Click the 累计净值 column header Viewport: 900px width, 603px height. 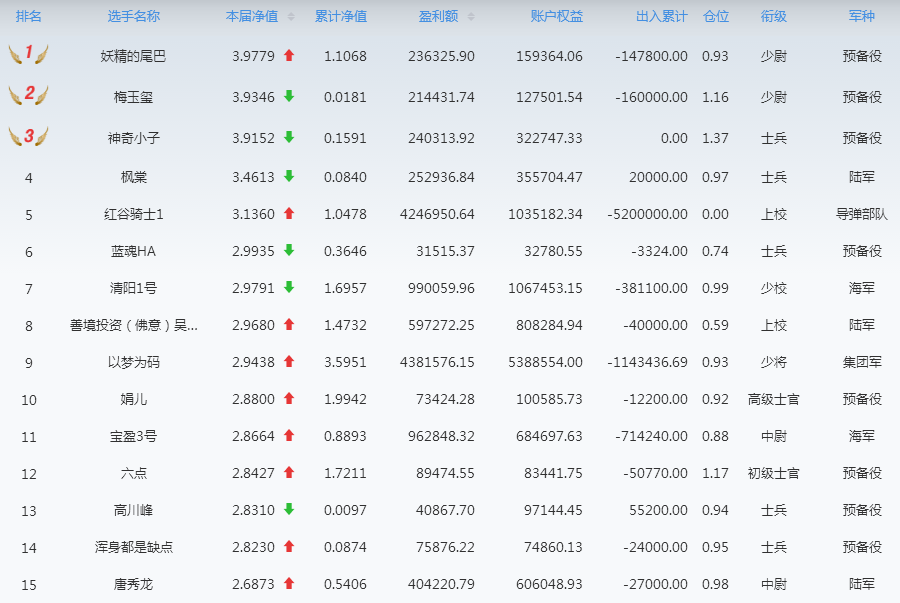coord(341,17)
